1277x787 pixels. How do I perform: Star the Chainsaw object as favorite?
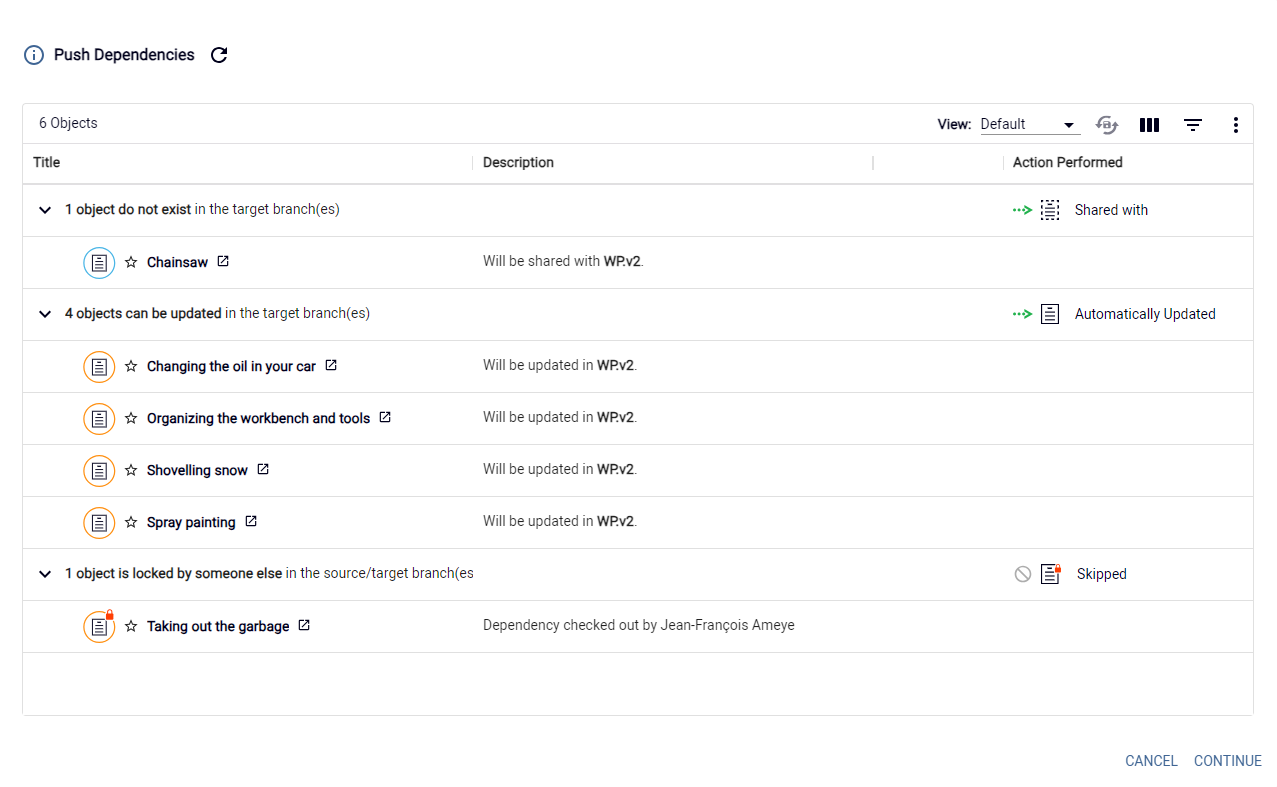[x=131, y=262]
